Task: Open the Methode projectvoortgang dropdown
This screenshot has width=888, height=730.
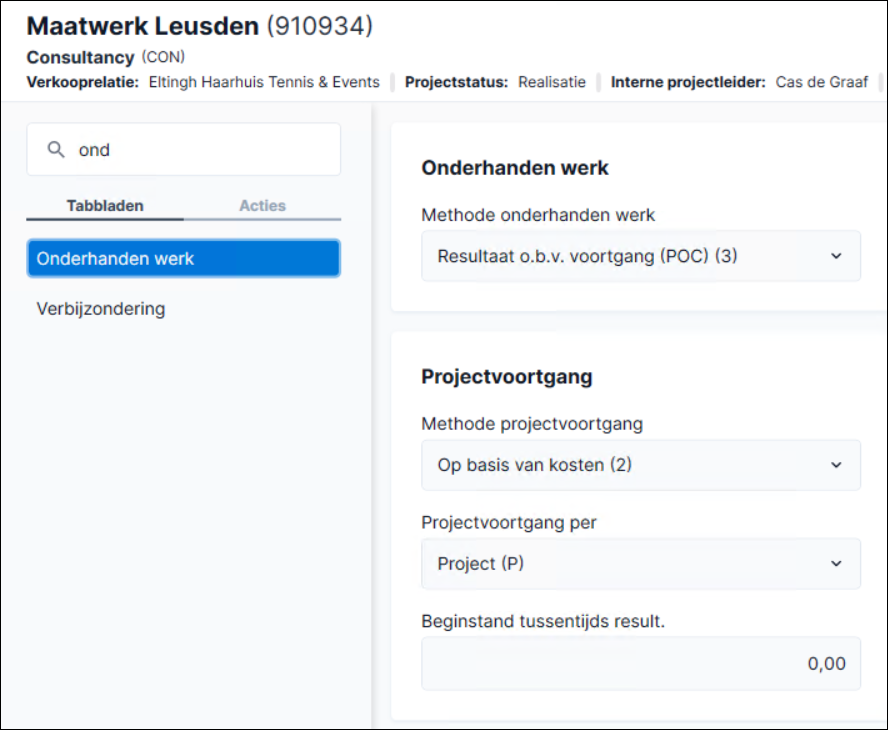Action: [641, 465]
